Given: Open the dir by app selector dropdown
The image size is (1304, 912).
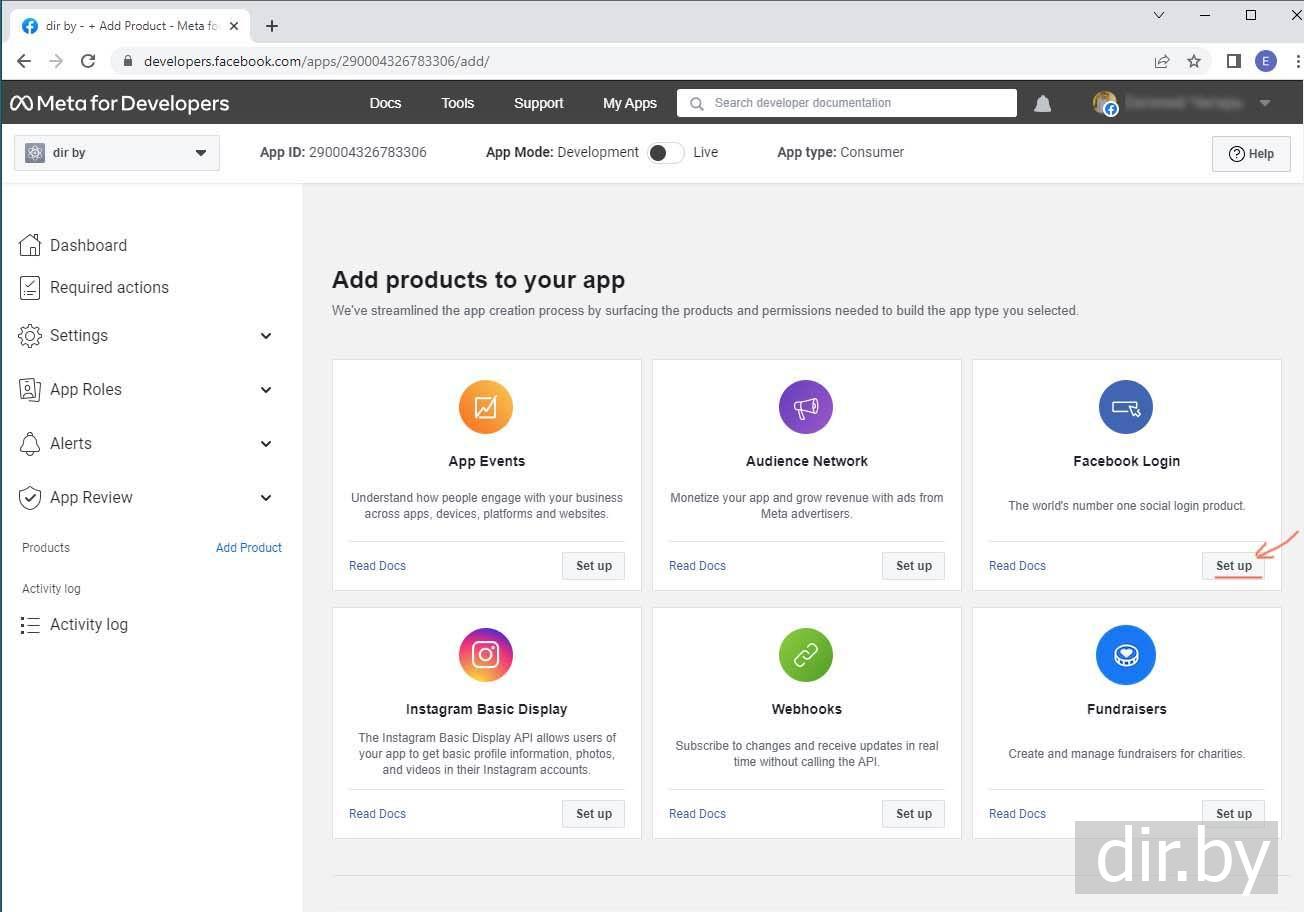Looking at the screenshot, I should click(x=117, y=153).
